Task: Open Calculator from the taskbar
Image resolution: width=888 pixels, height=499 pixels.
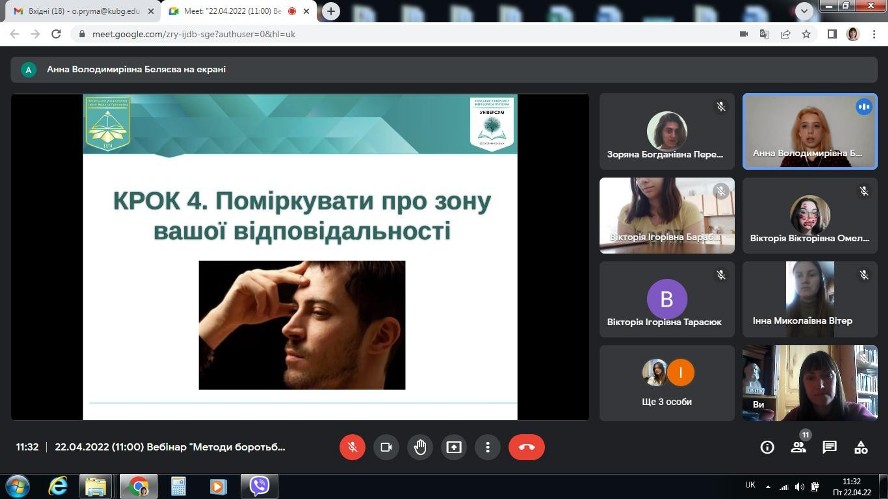Action: point(178,486)
